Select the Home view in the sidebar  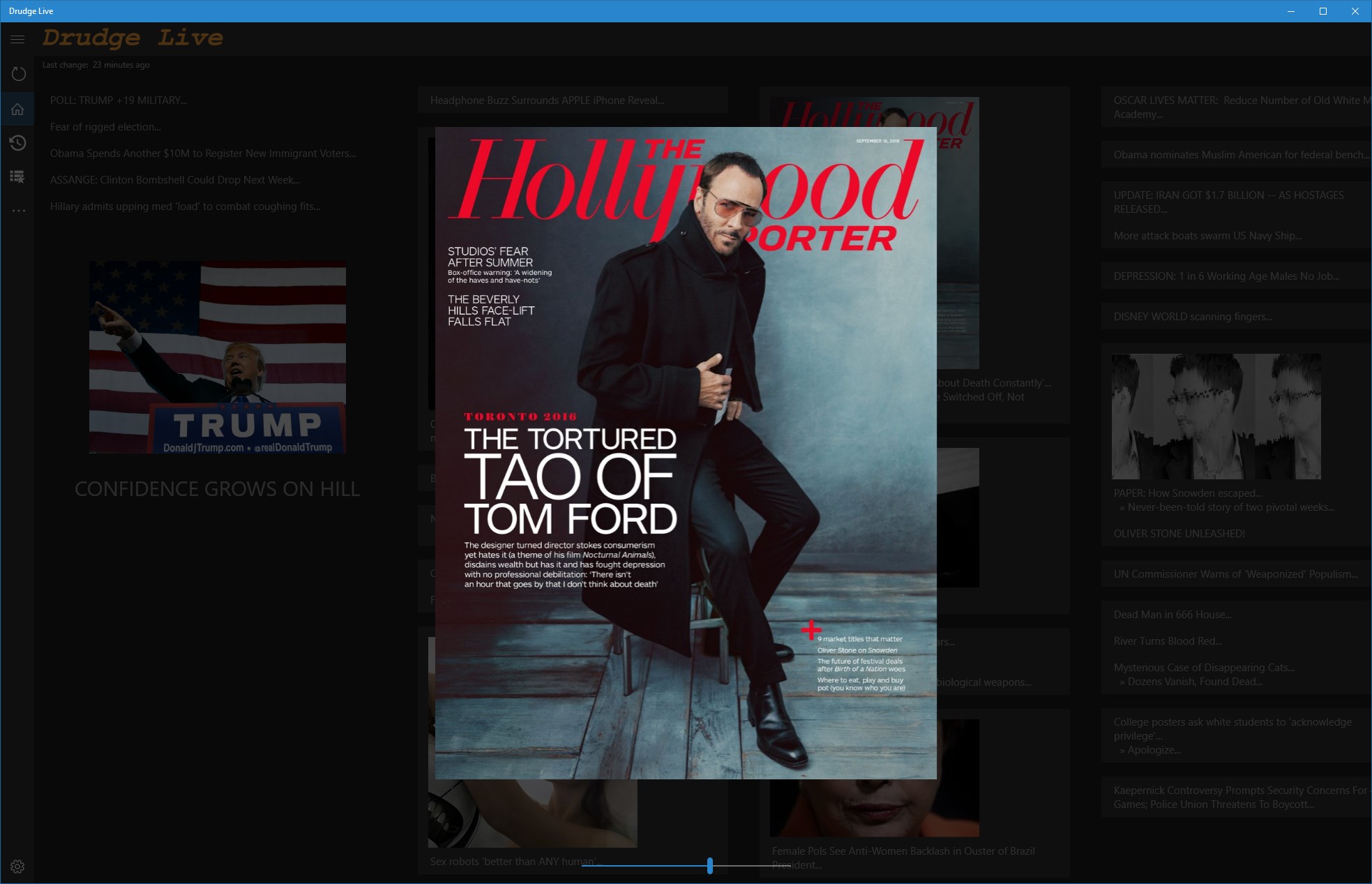click(17, 108)
